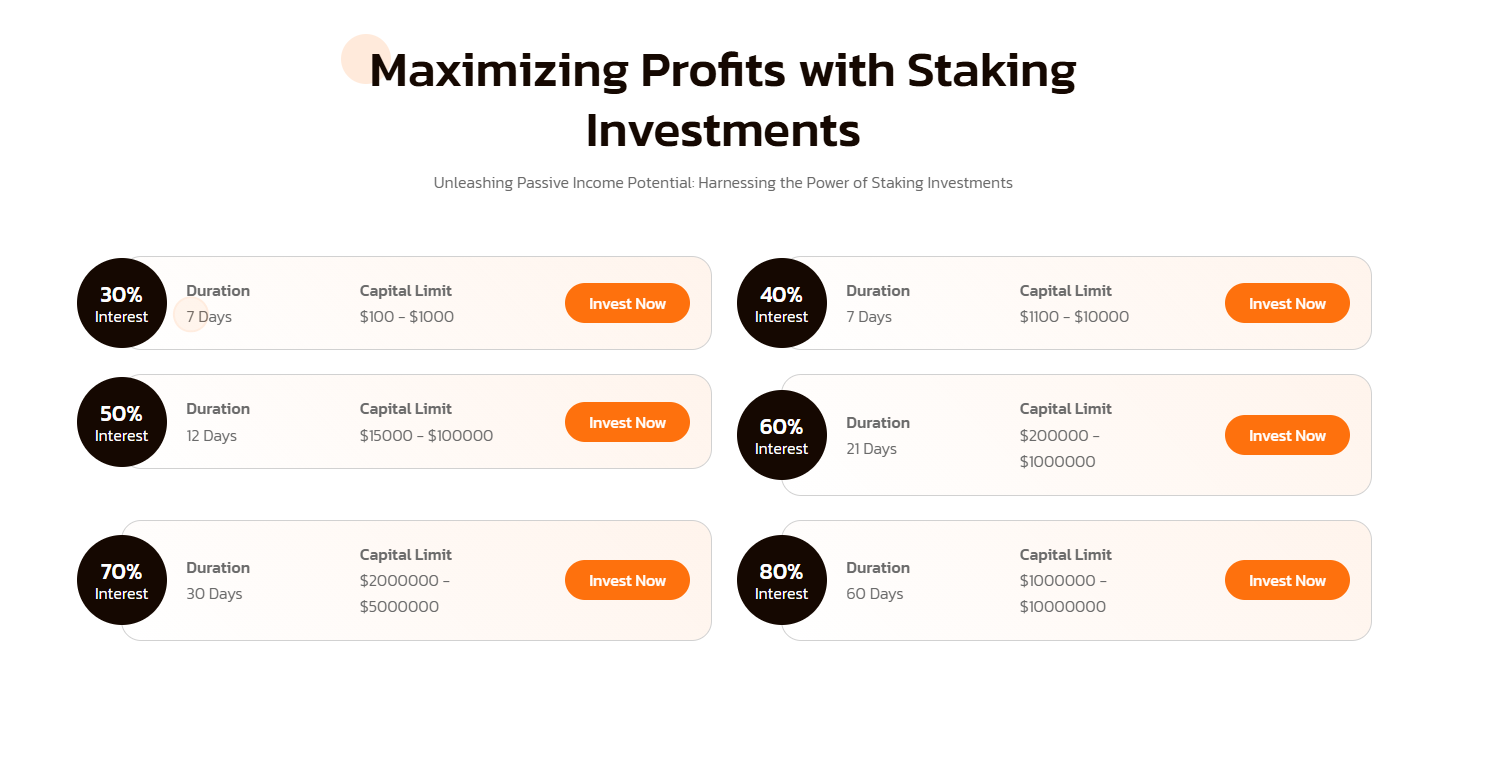
Task: Select the 21 Days duration value
Action: pos(872,449)
